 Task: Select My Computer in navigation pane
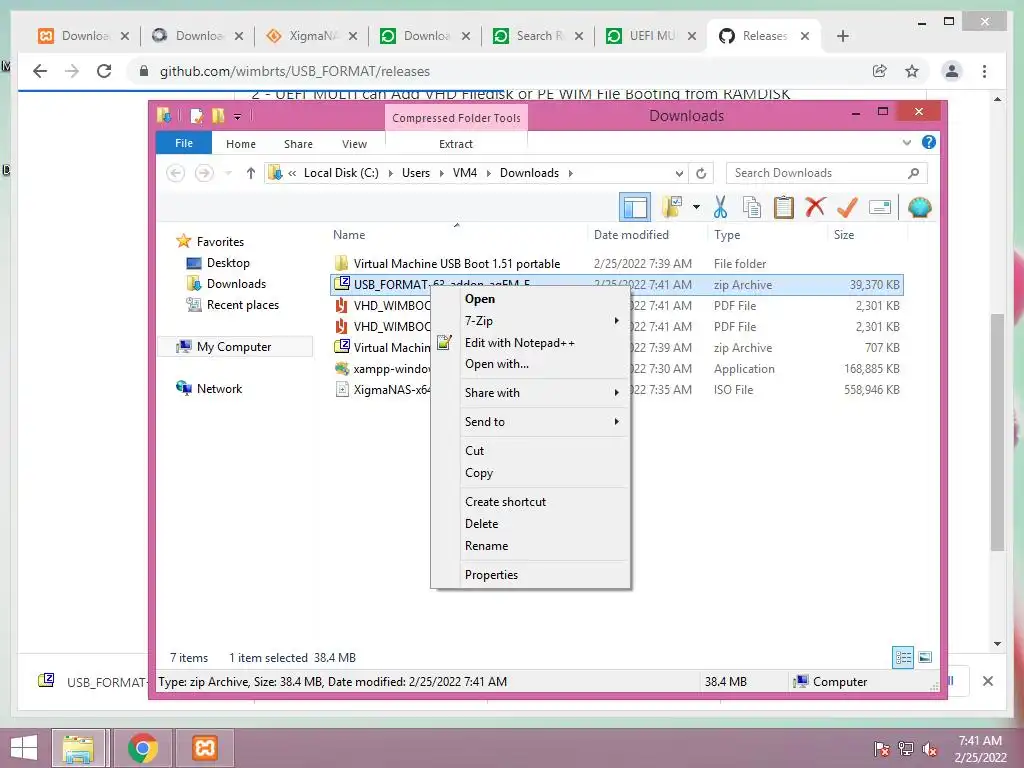[234, 347]
